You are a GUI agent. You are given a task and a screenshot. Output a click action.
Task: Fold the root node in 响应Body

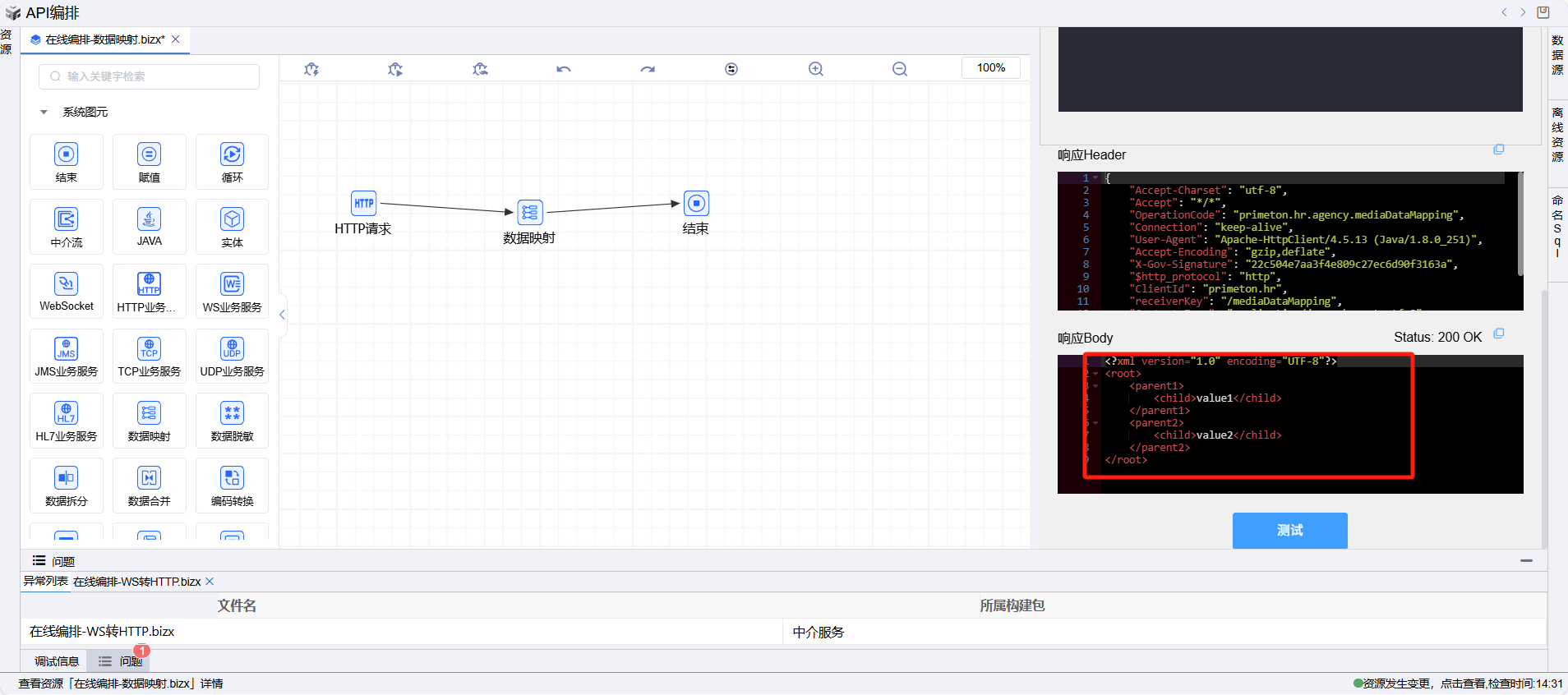1095,374
